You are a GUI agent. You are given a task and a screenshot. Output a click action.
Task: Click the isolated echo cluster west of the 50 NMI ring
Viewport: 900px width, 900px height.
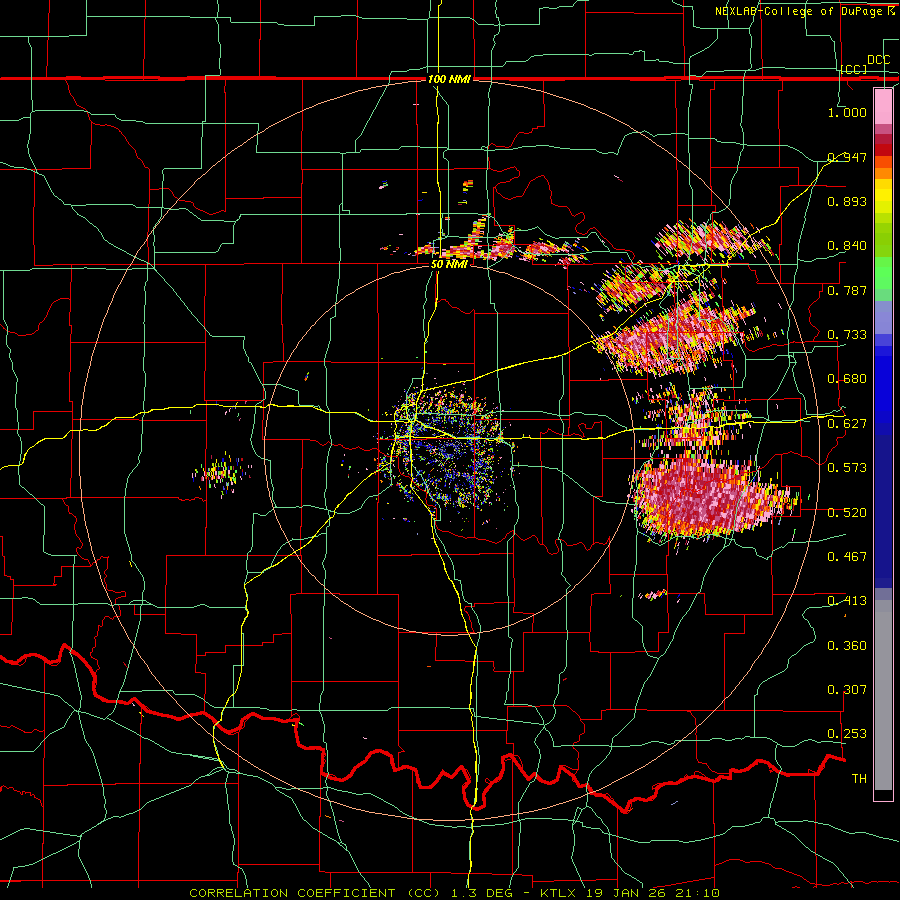221,474
